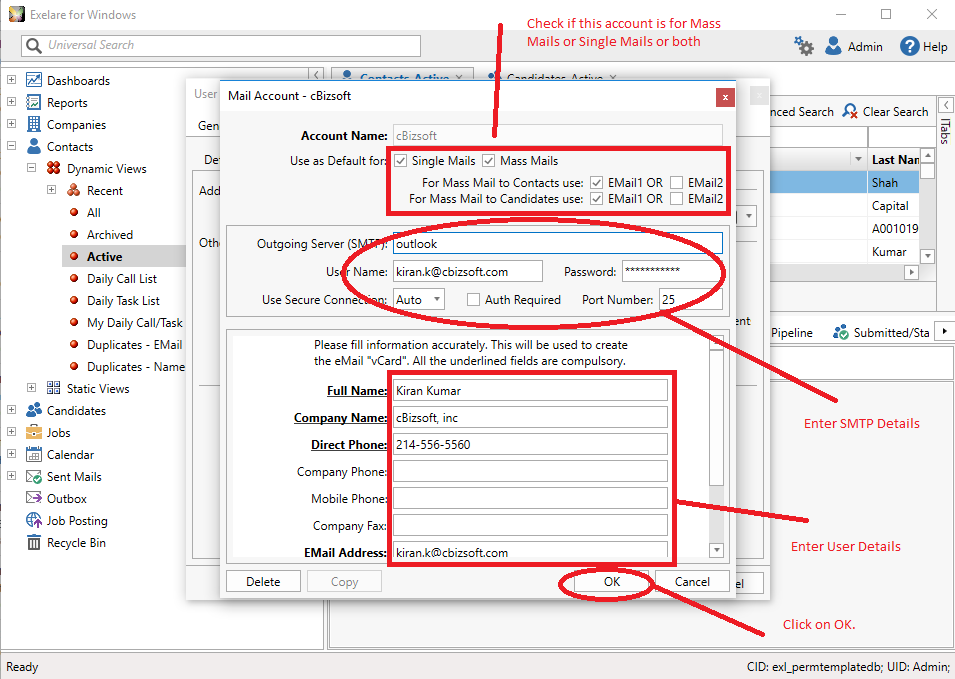Expand the Static Views node
This screenshot has height=679, width=955.
pyautogui.click(x=32, y=387)
